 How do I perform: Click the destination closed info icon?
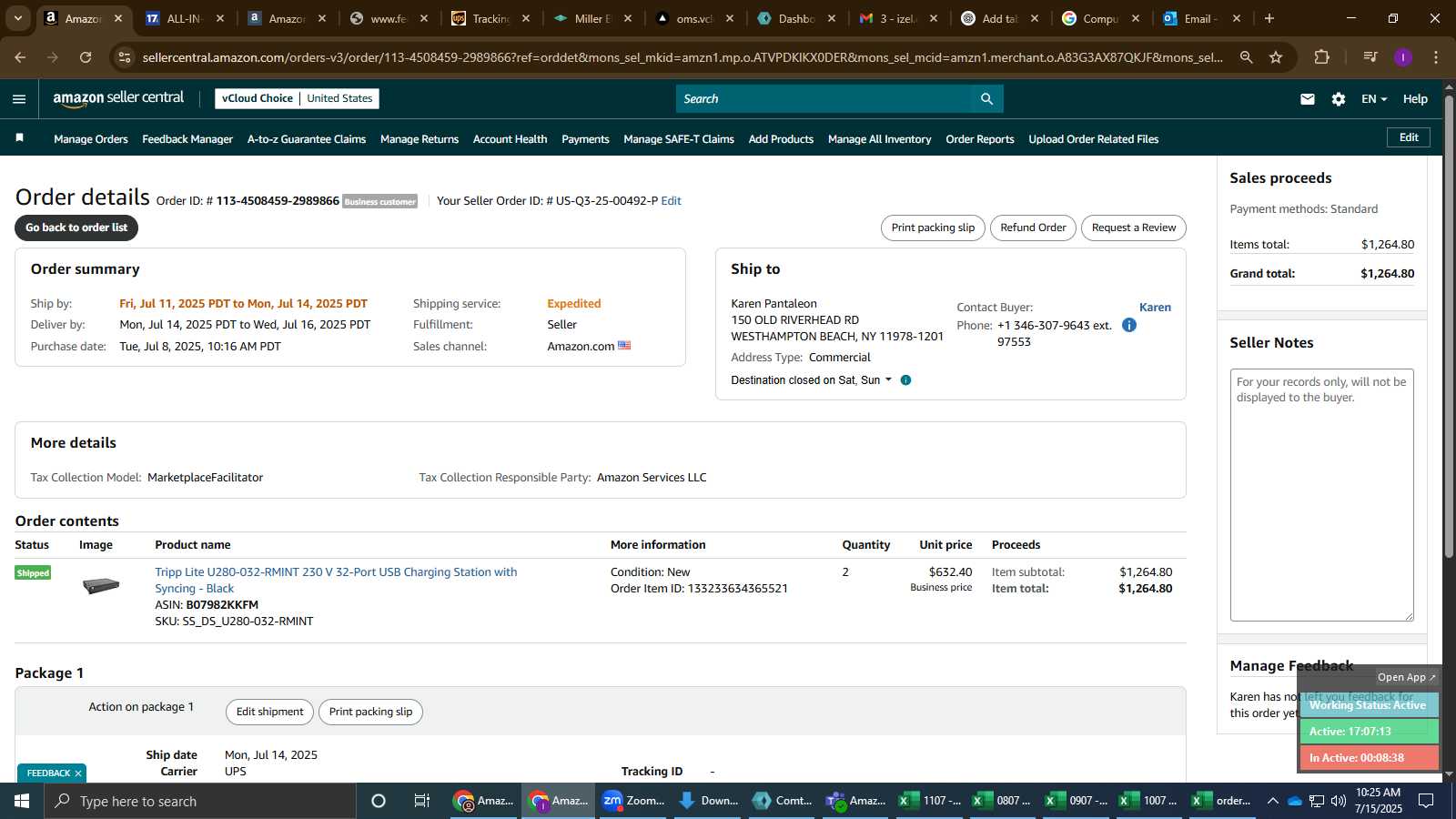[x=905, y=380]
